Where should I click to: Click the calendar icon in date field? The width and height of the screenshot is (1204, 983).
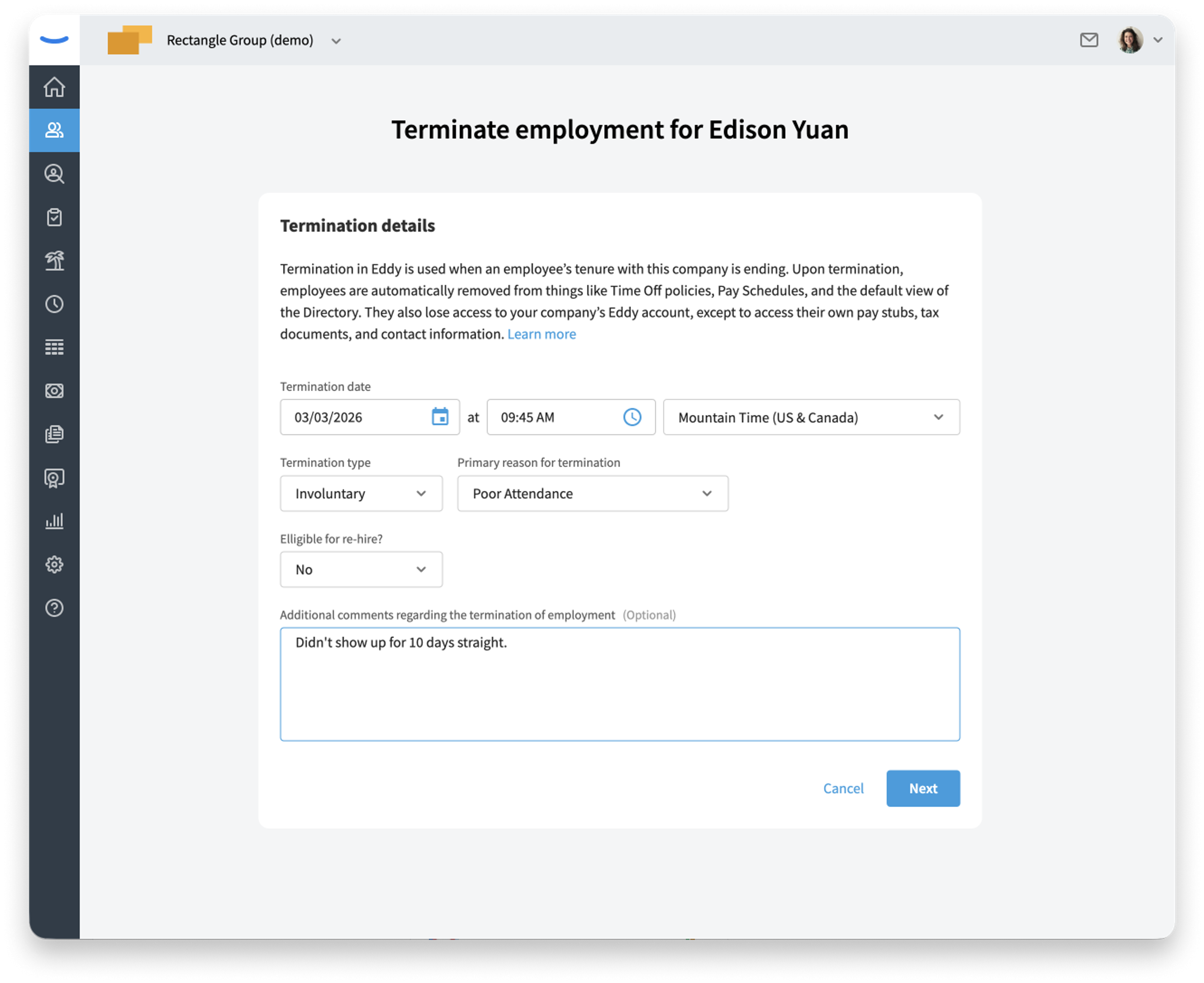(440, 417)
